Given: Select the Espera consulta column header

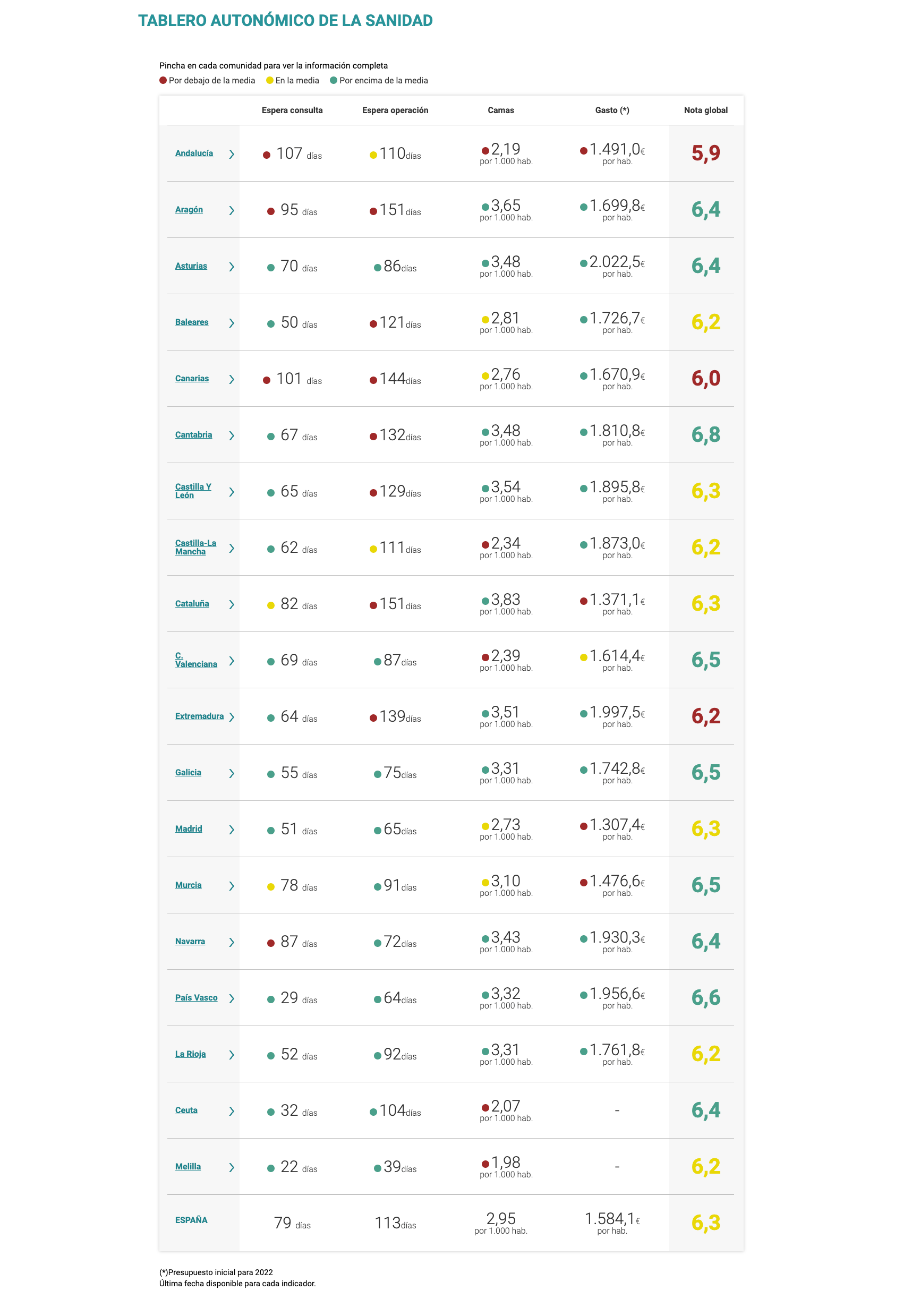Looking at the screenshot, I should (292, 110).
